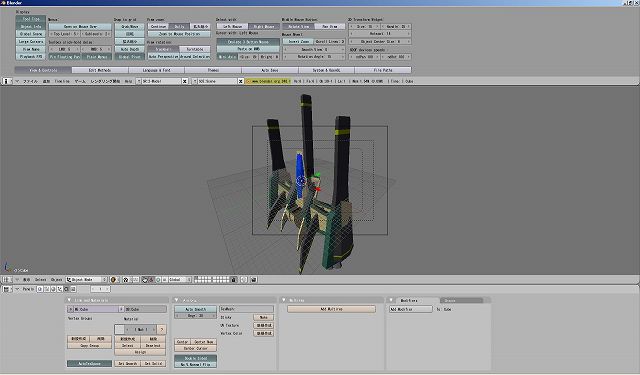640x375 pixels.
Task: Enable the Global Scene option
Action: (x=31, y=34)
